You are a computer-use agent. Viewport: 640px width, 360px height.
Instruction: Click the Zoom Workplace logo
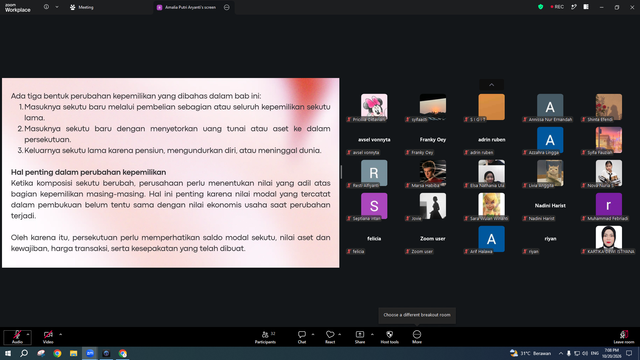pyautogui.click(x=18, y=8)
